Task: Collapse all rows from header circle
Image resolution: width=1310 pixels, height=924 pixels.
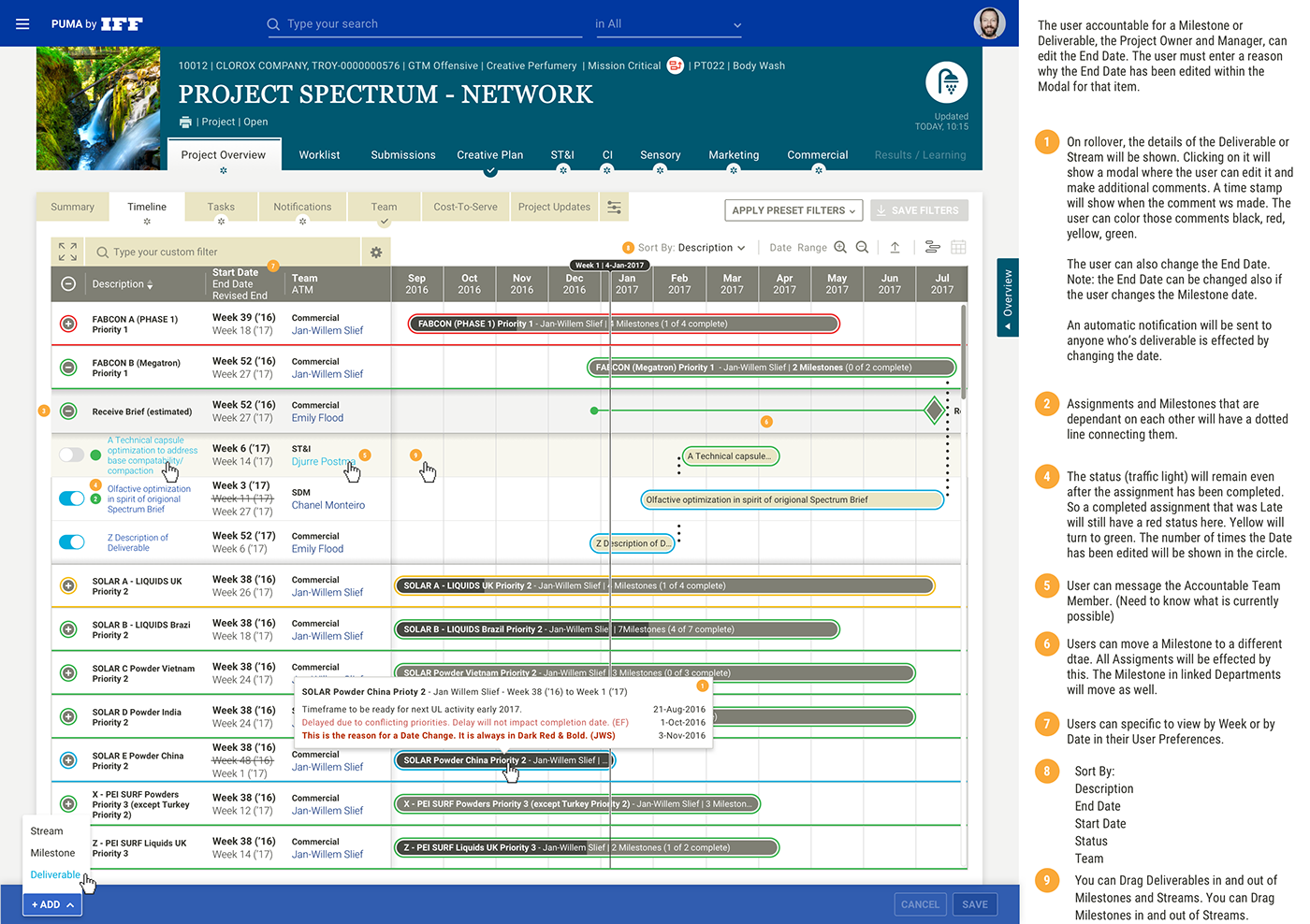Action: [x=68, y=283]
